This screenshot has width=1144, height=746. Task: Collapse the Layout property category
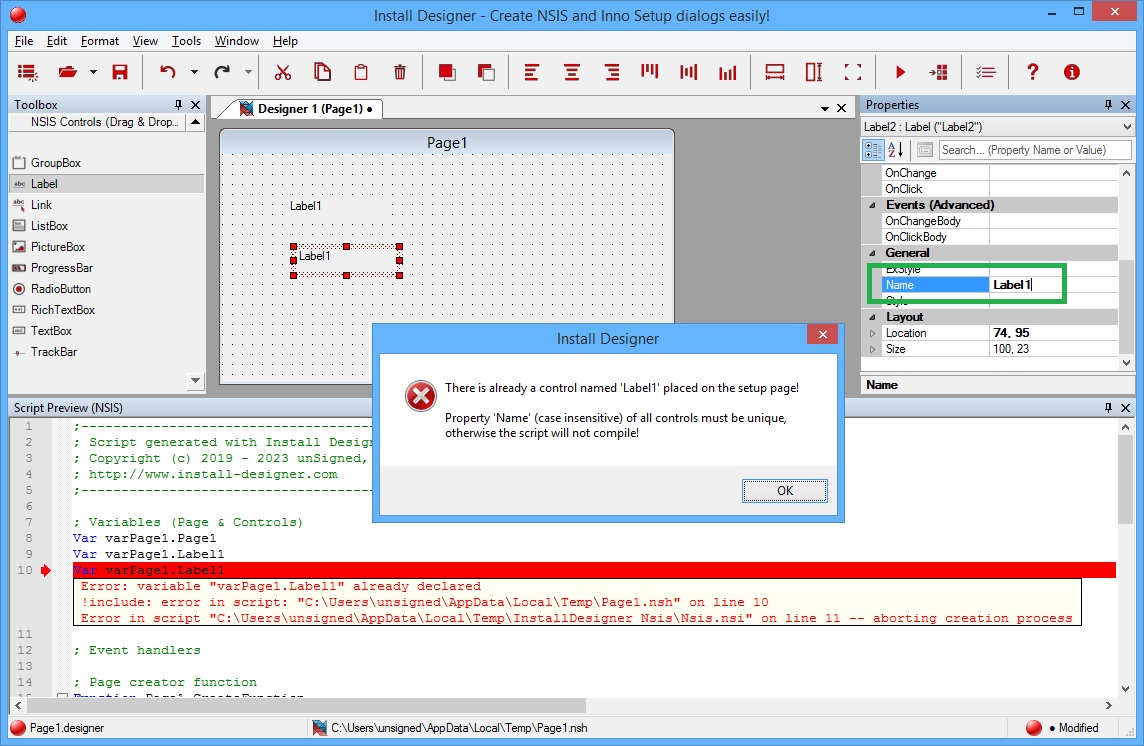tap(872, 318)
